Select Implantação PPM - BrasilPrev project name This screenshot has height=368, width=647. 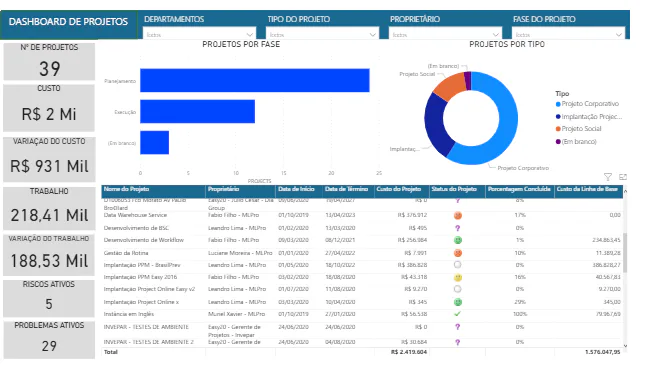(142, 265)
